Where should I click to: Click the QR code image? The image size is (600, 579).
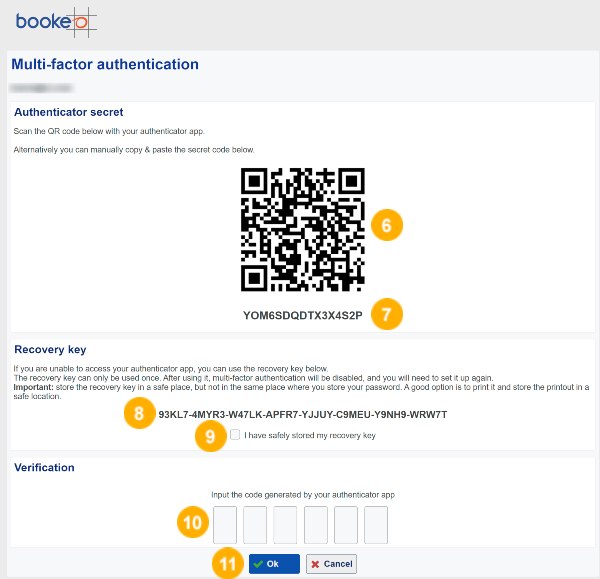click(x=303, y=230)
